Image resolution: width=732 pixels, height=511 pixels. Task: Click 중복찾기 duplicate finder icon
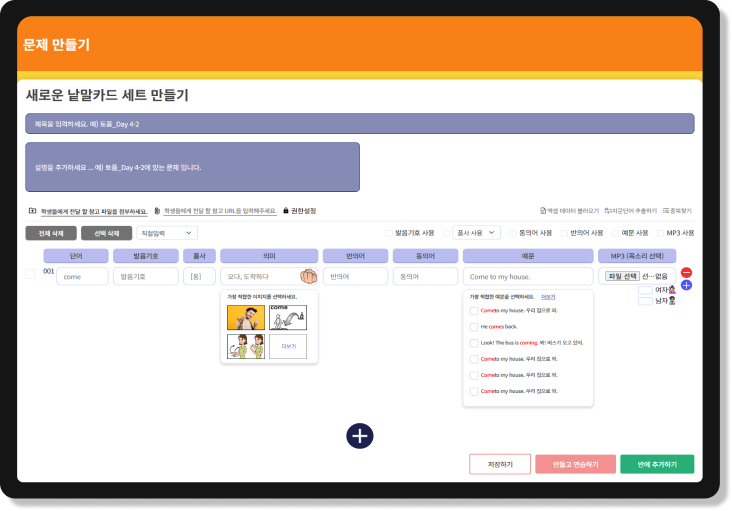666,211
